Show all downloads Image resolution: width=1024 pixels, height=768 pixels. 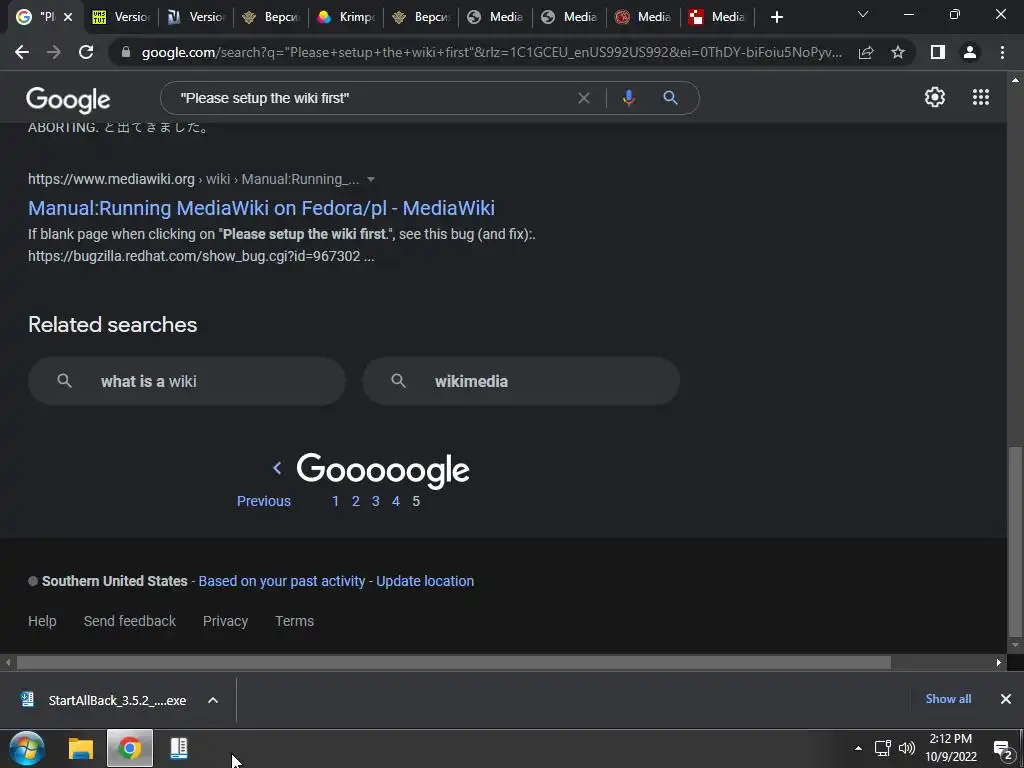[x=948, y=699]
